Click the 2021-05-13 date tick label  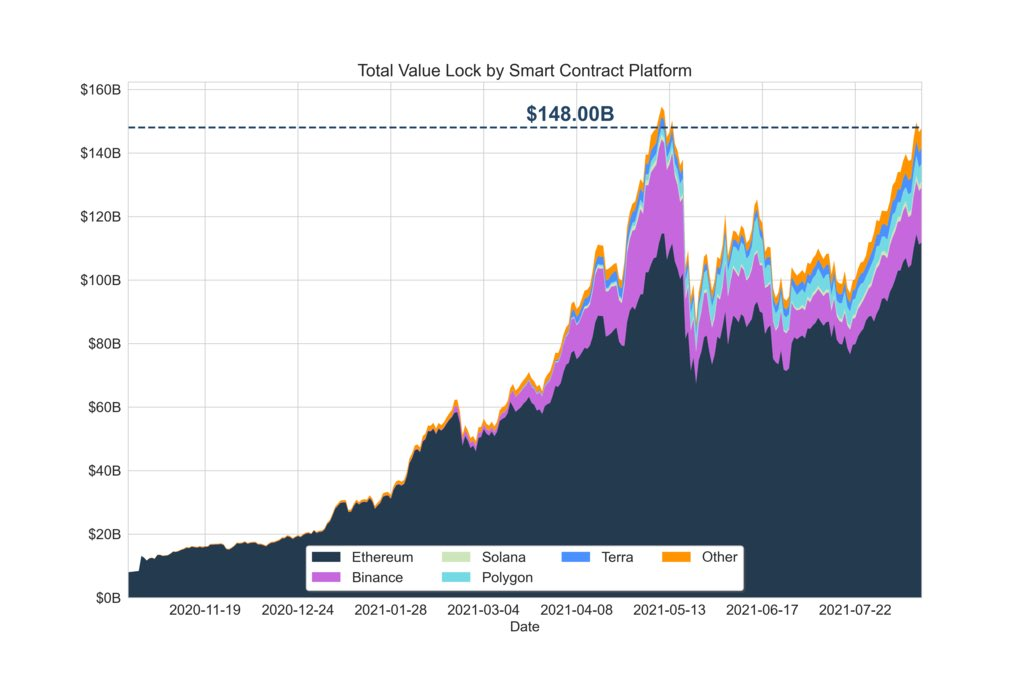coord(669,610)
